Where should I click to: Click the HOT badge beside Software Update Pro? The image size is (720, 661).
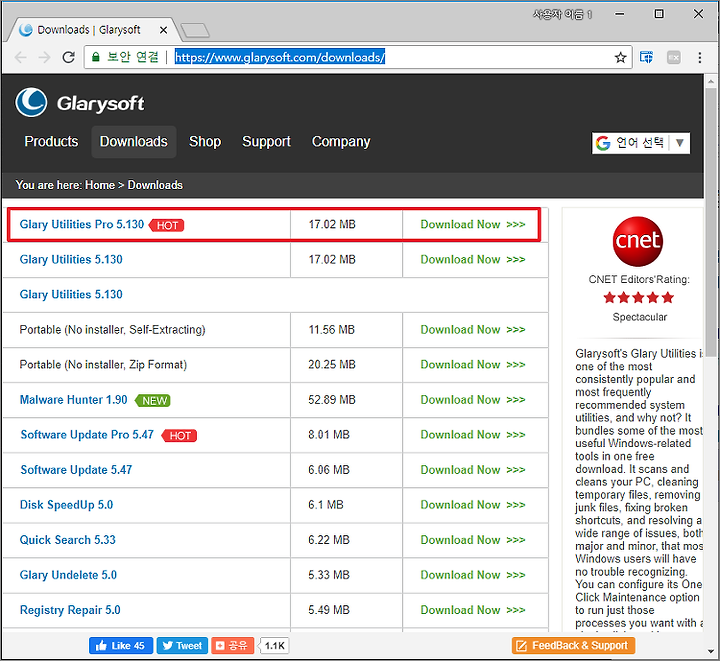coord(180,436)
